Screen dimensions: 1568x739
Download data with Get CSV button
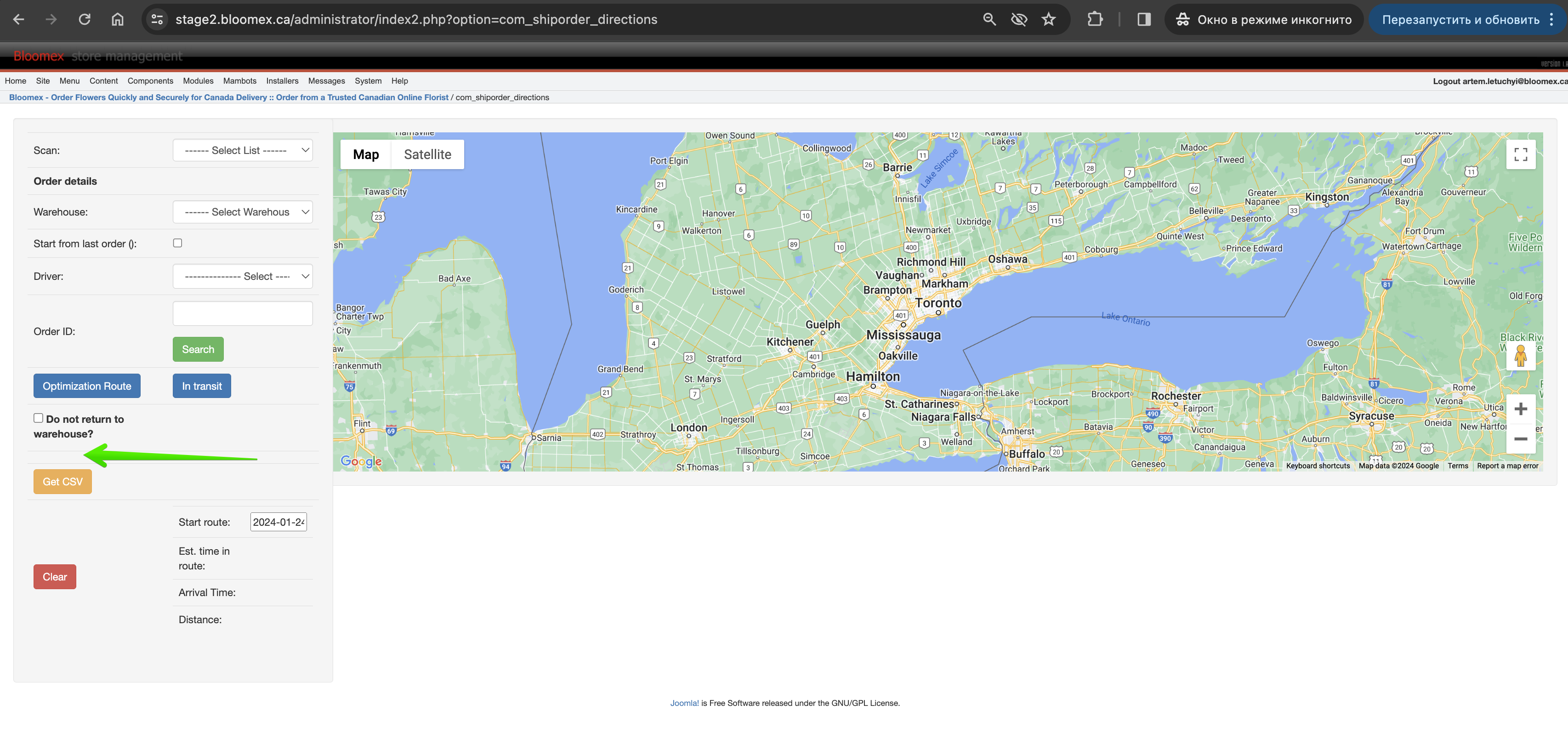point(62,482)
